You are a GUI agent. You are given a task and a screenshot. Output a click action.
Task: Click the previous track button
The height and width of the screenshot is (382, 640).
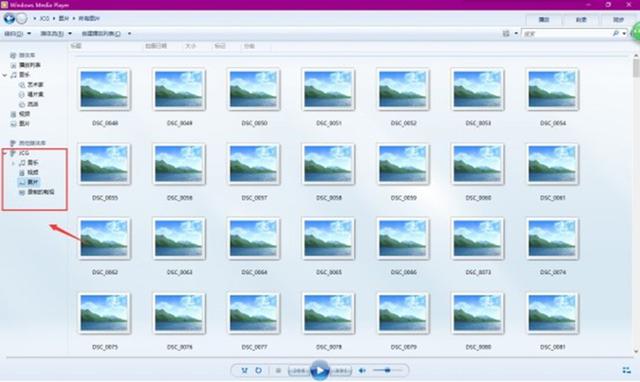click(299, 371)
